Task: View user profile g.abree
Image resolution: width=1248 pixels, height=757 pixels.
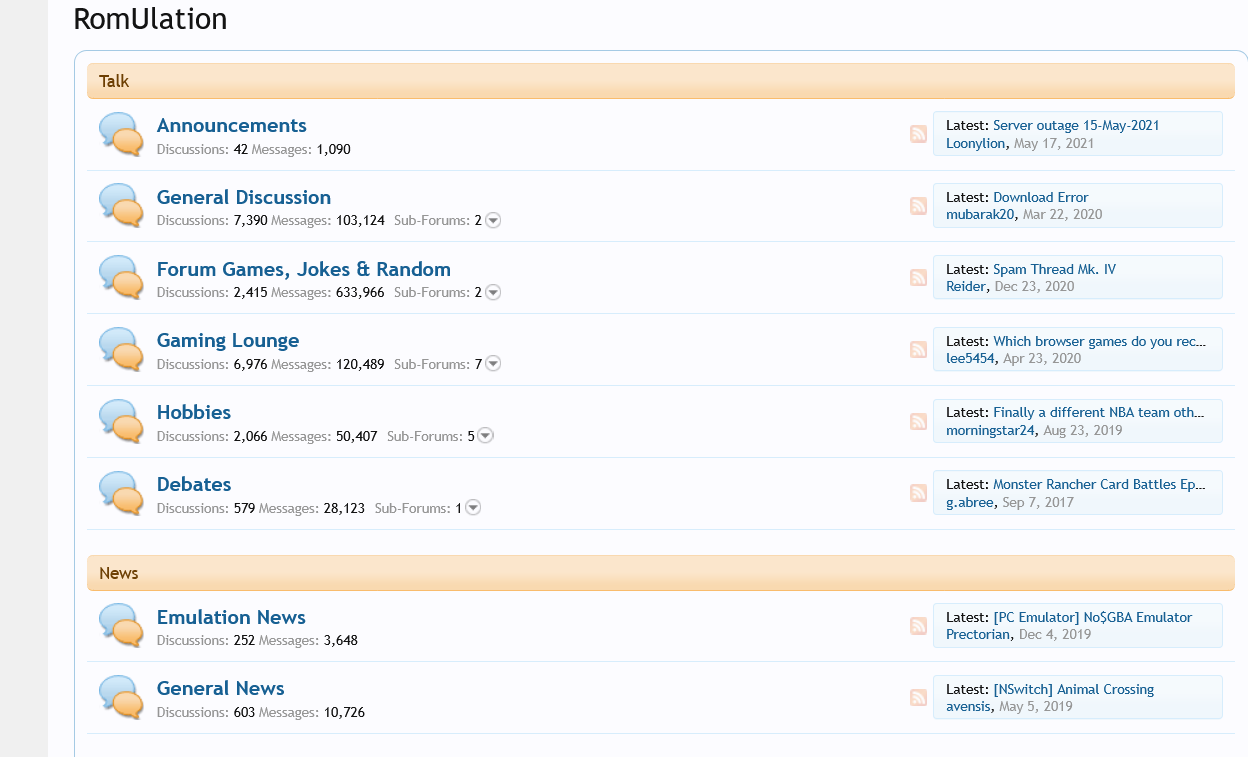Action: [970, 502]
